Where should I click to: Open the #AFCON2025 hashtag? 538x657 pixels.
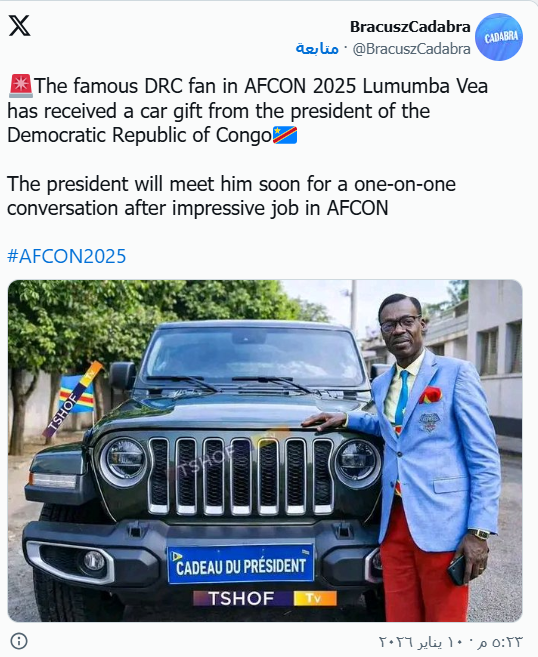tap(67, 256)
